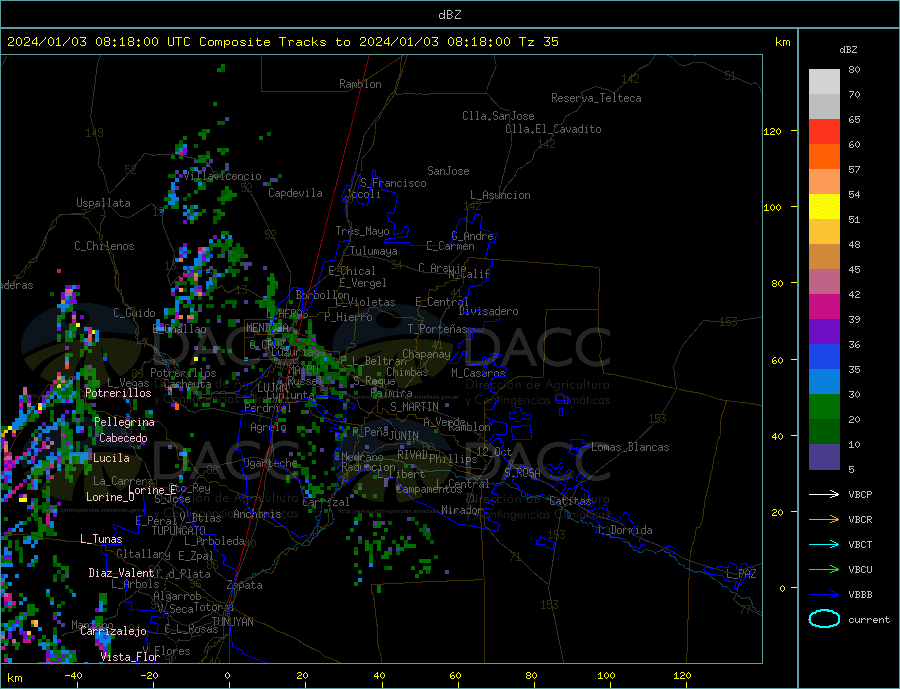This screenshot has width=900, height=689.
Task: Click the 'dBZ' title at the top
Action: (449, 15)
